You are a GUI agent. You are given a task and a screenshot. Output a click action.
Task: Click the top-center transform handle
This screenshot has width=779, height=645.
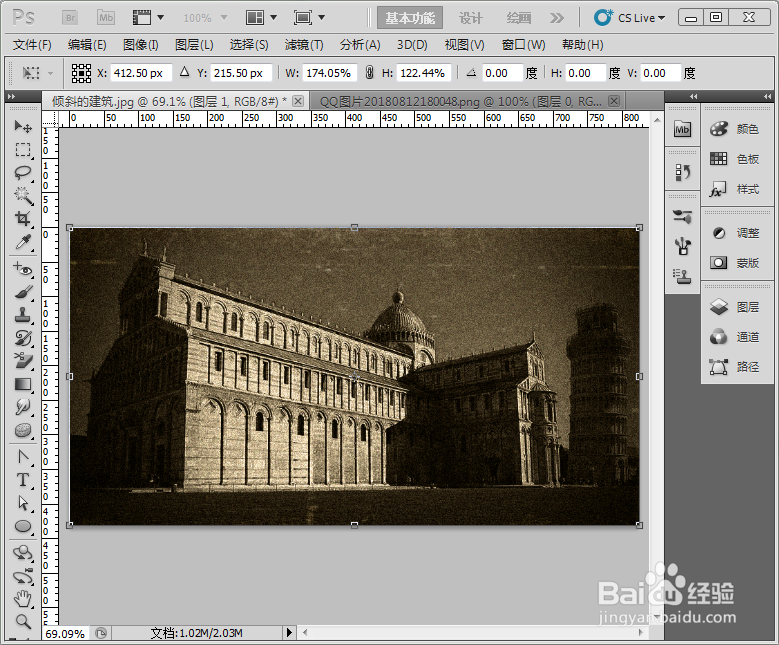[x=354, y=228]
